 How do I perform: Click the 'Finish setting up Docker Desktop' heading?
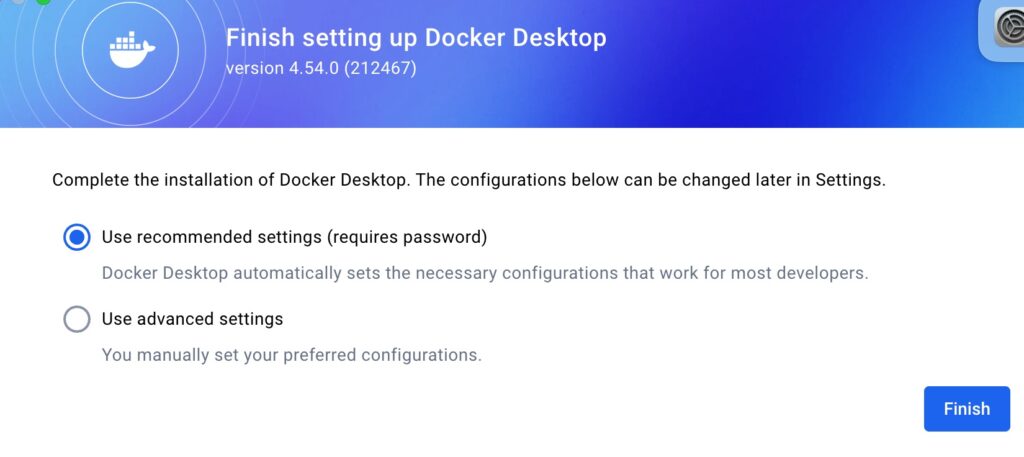click(415, 39)
